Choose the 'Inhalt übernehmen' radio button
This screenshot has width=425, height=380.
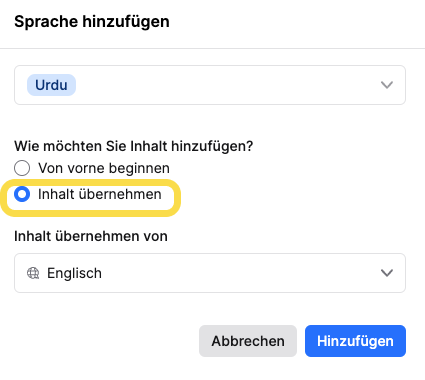pos(22,194)
